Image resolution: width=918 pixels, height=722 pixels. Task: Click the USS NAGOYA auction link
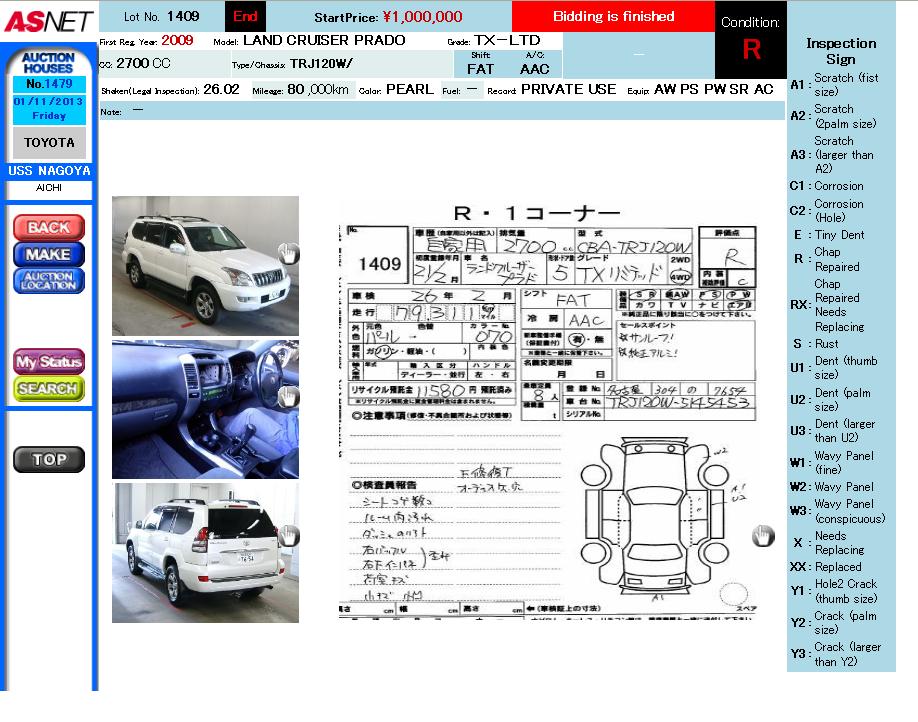49,171
